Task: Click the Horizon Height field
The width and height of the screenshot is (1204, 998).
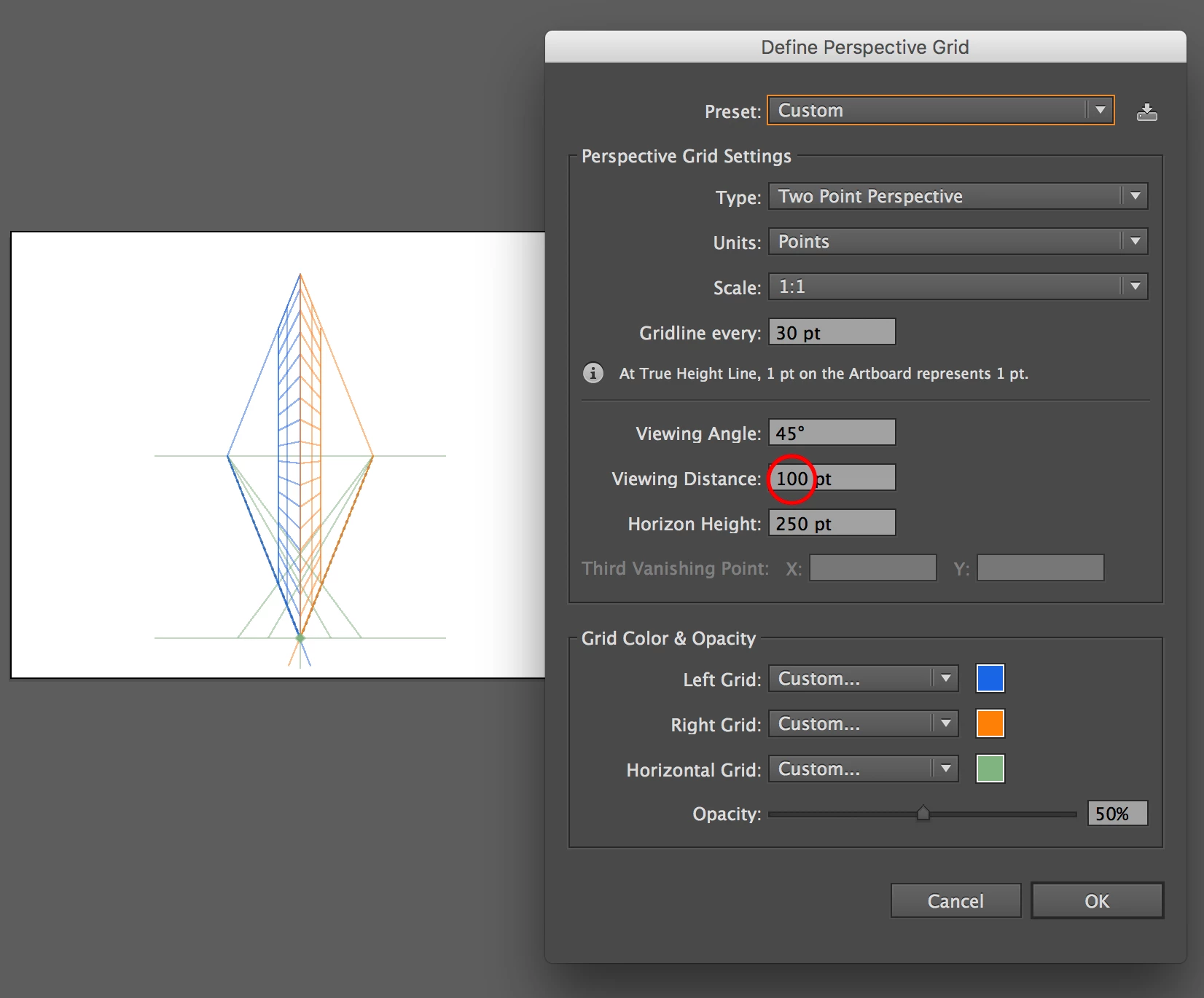Action: point(832,523)
